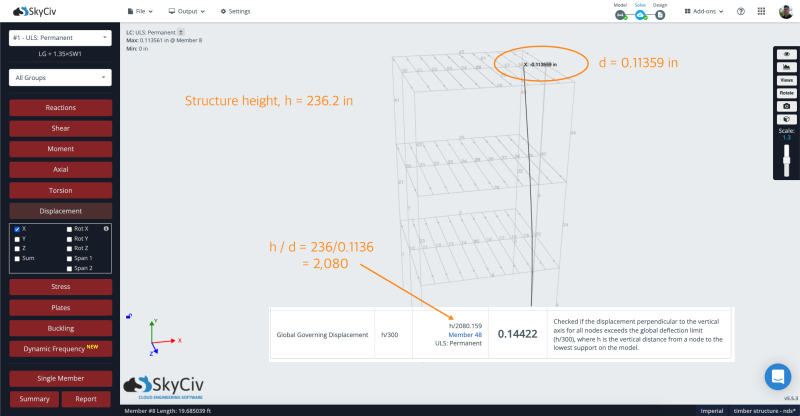The image size is (800, 416).
Task: Check the Rot Y checkbox
Action: point(69,239)
